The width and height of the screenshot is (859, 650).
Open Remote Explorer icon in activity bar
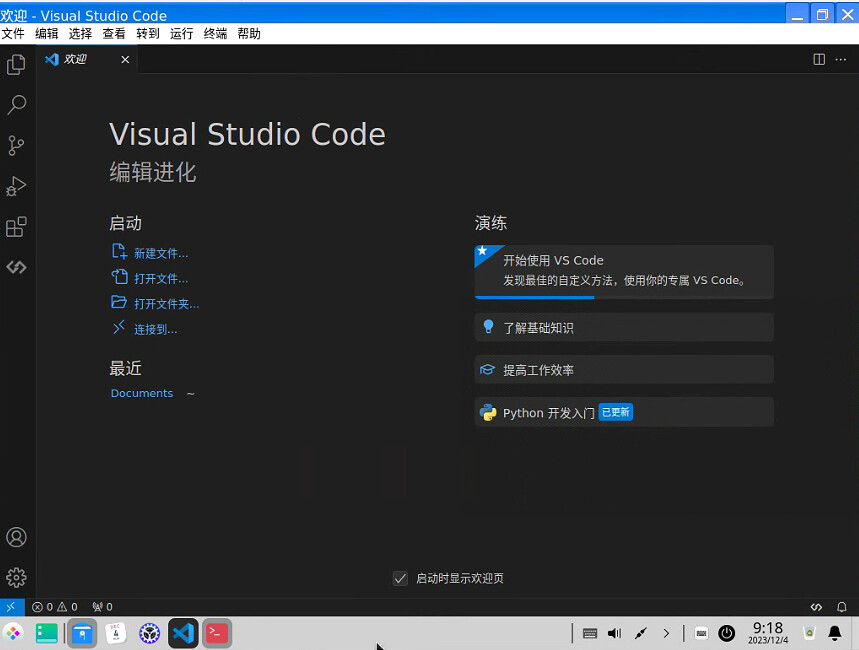coord(16,267)
